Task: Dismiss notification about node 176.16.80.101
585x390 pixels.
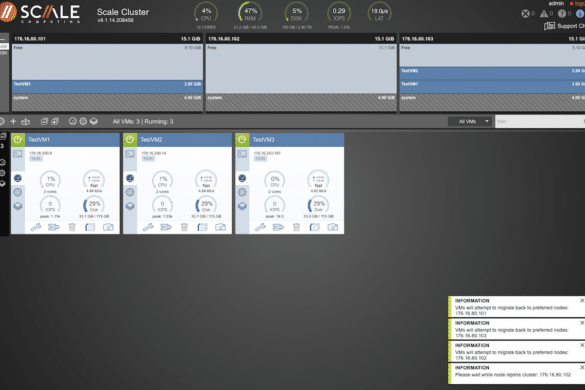Action: click(x=582, y=300)
